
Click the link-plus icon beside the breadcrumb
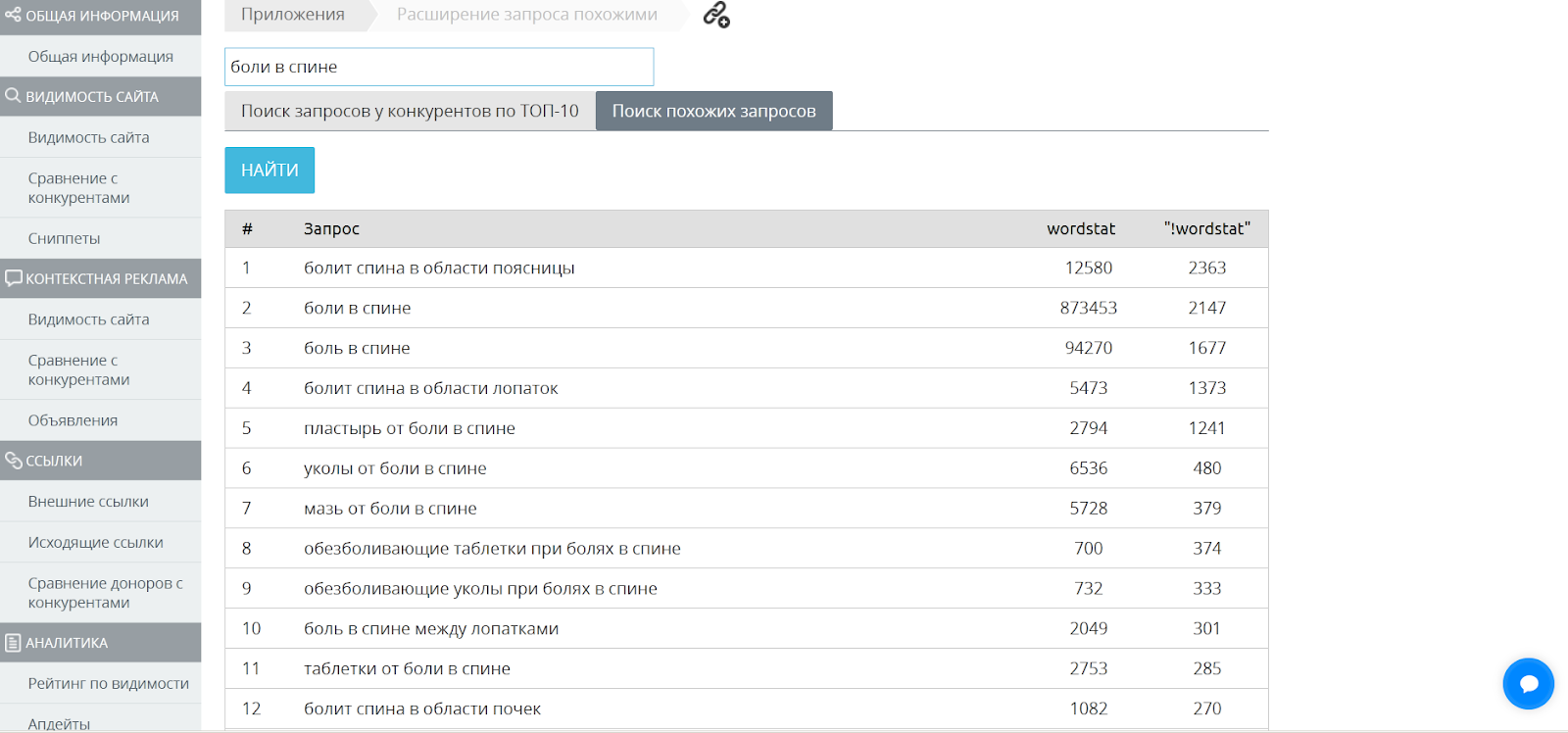pos(716,15)
